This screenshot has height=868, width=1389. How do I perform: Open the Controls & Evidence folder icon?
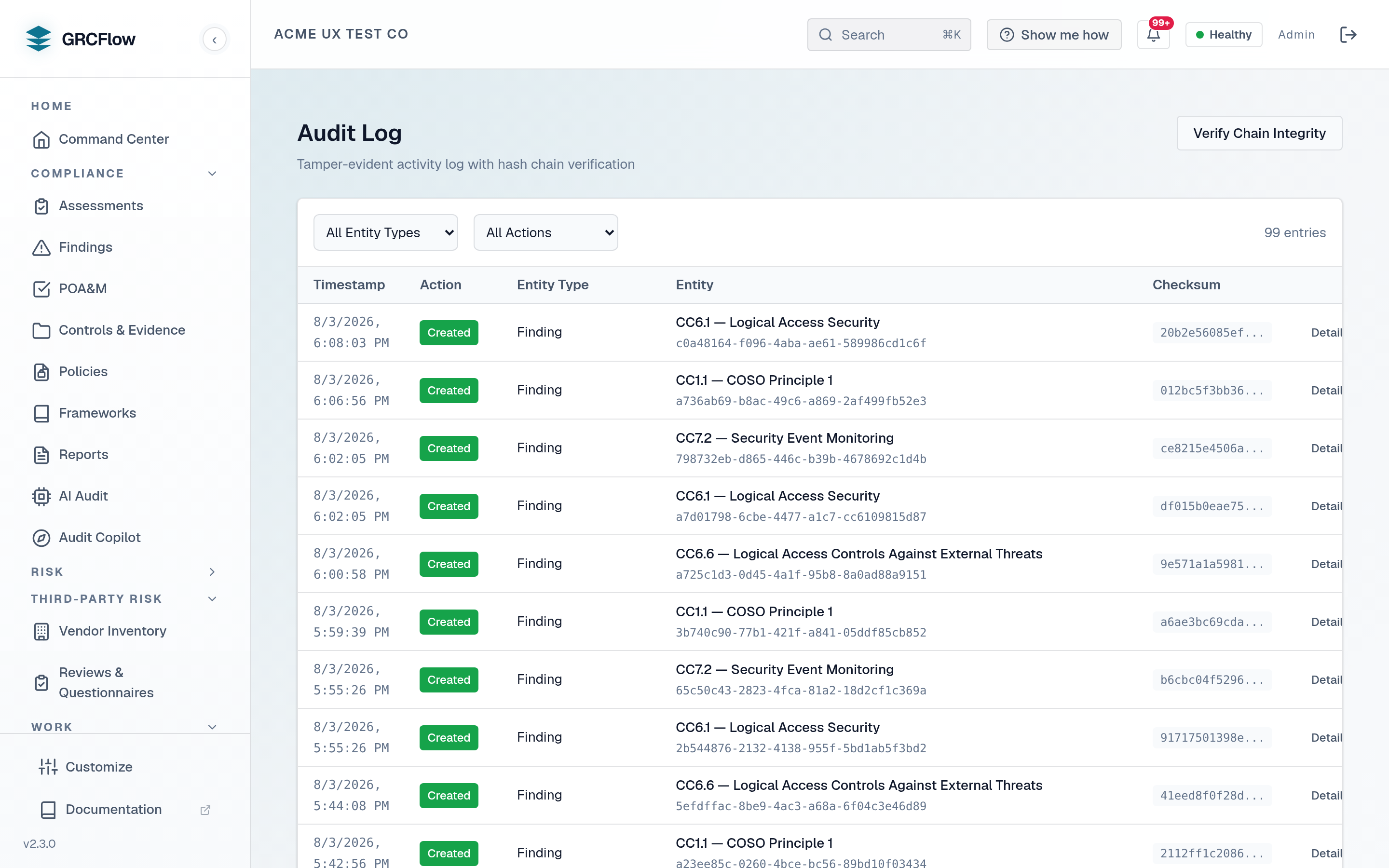(x=41, y=330)
